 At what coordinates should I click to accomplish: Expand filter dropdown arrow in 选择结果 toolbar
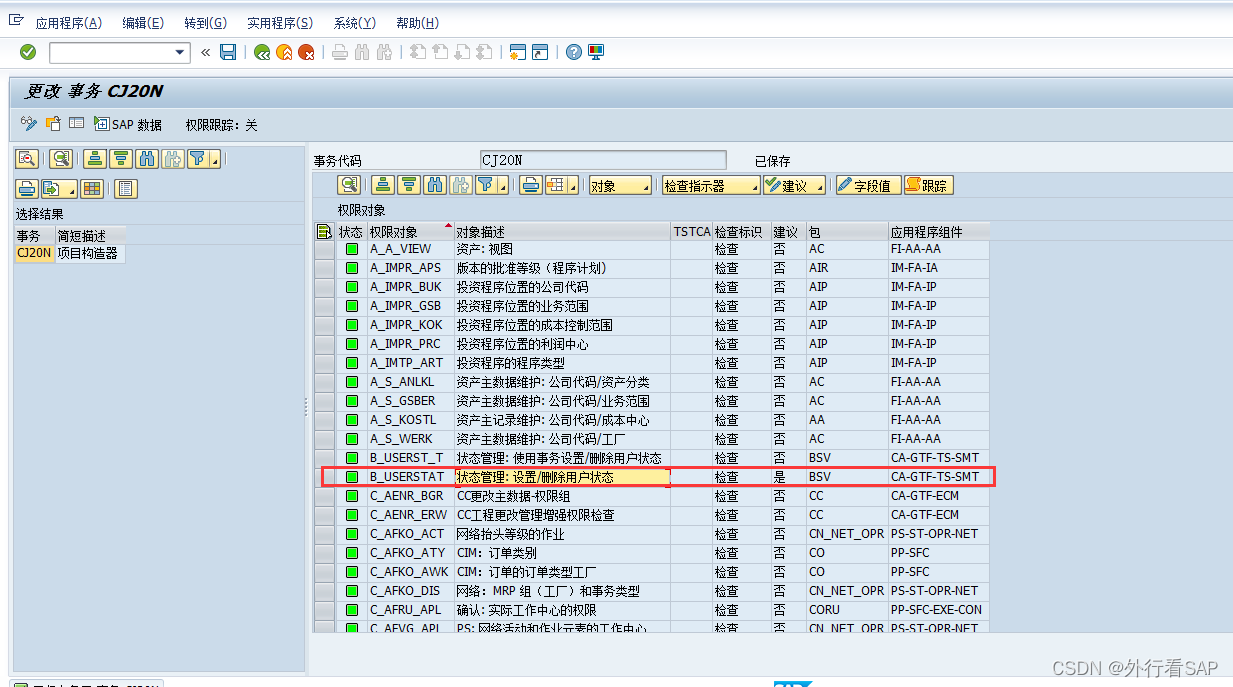[x=214, y=158]
